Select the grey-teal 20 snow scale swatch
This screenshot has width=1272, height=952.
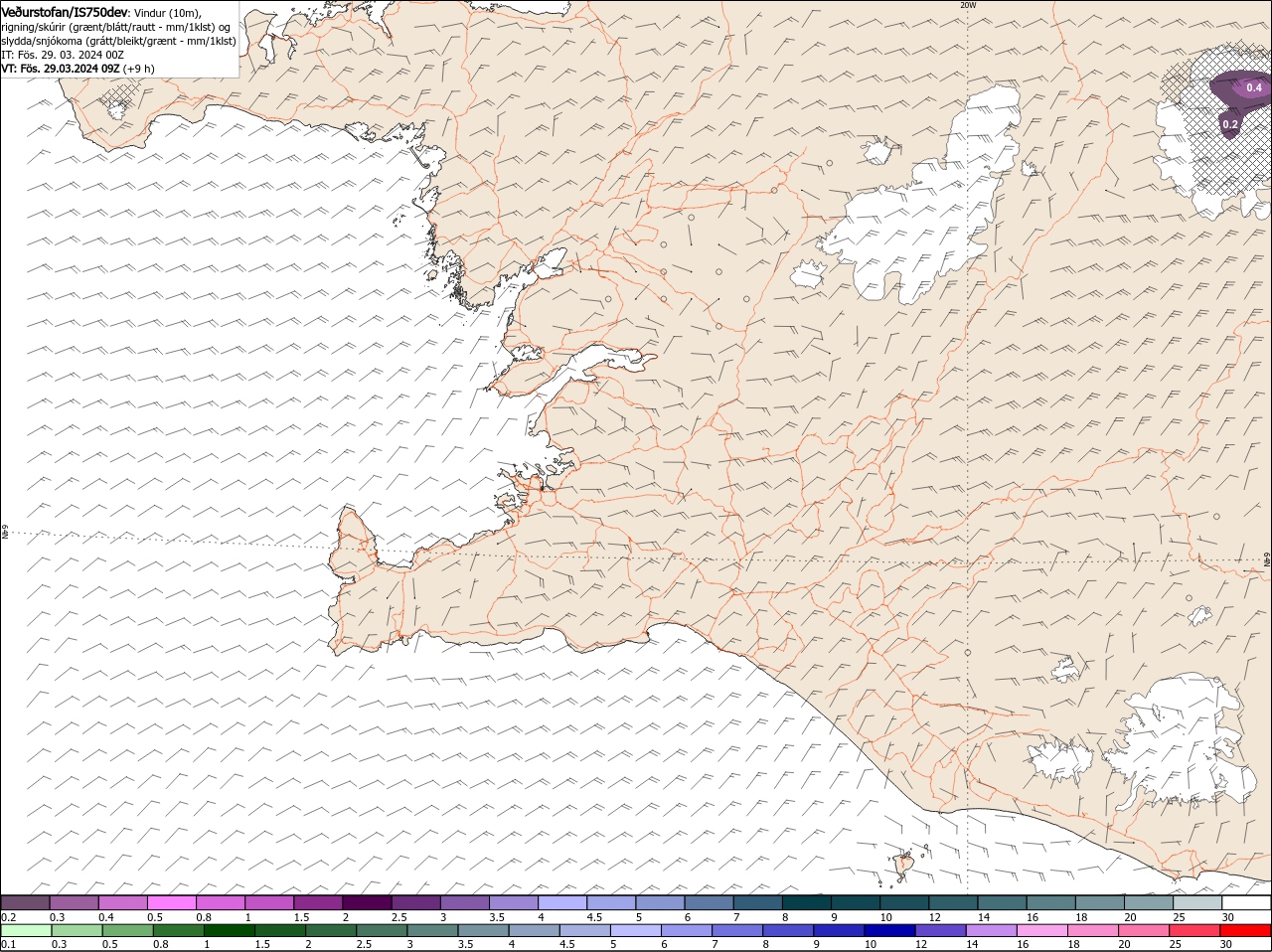(1150, 902)
